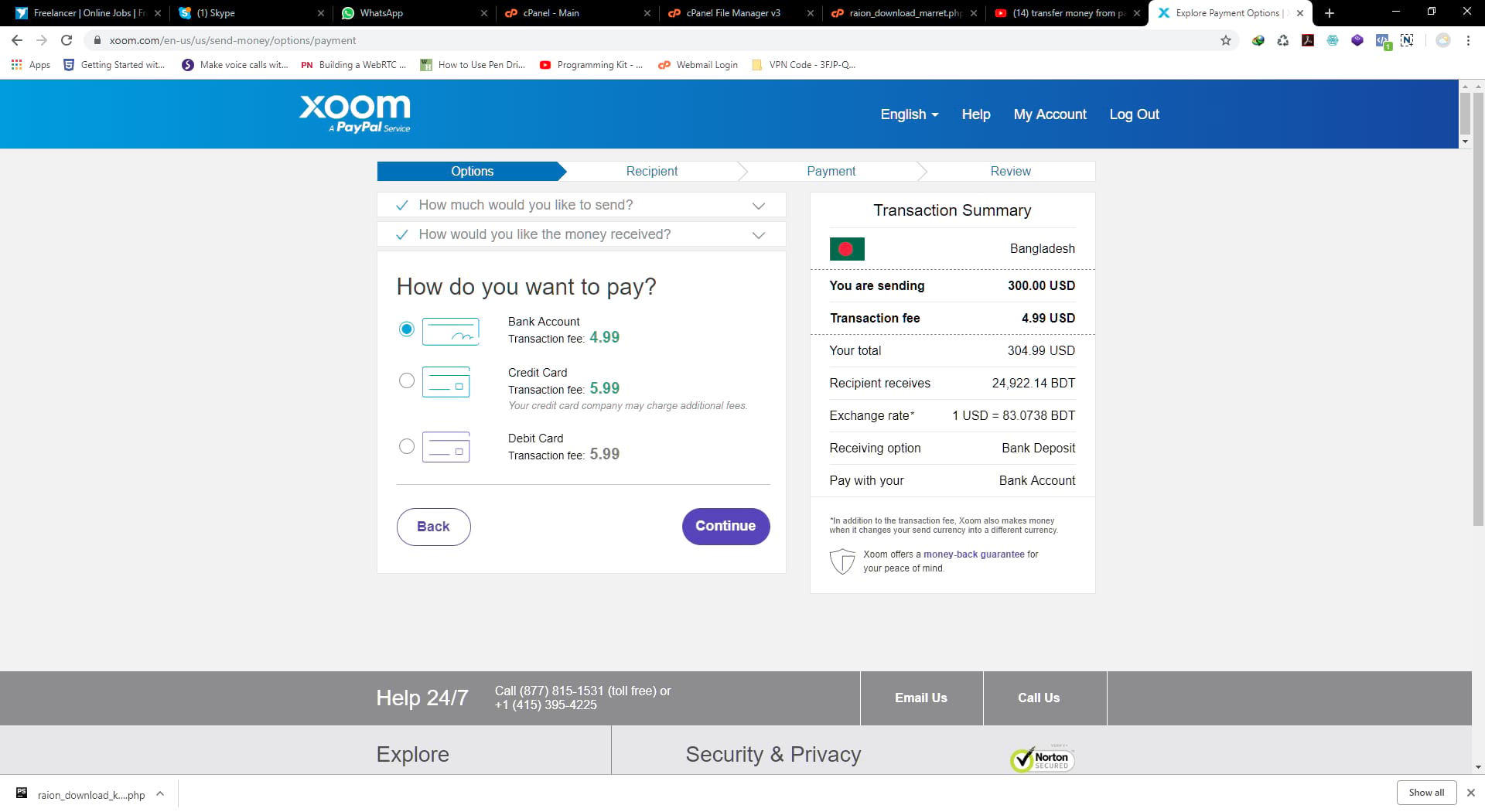Open the downloaded raion_download php file

coord(81,794)
